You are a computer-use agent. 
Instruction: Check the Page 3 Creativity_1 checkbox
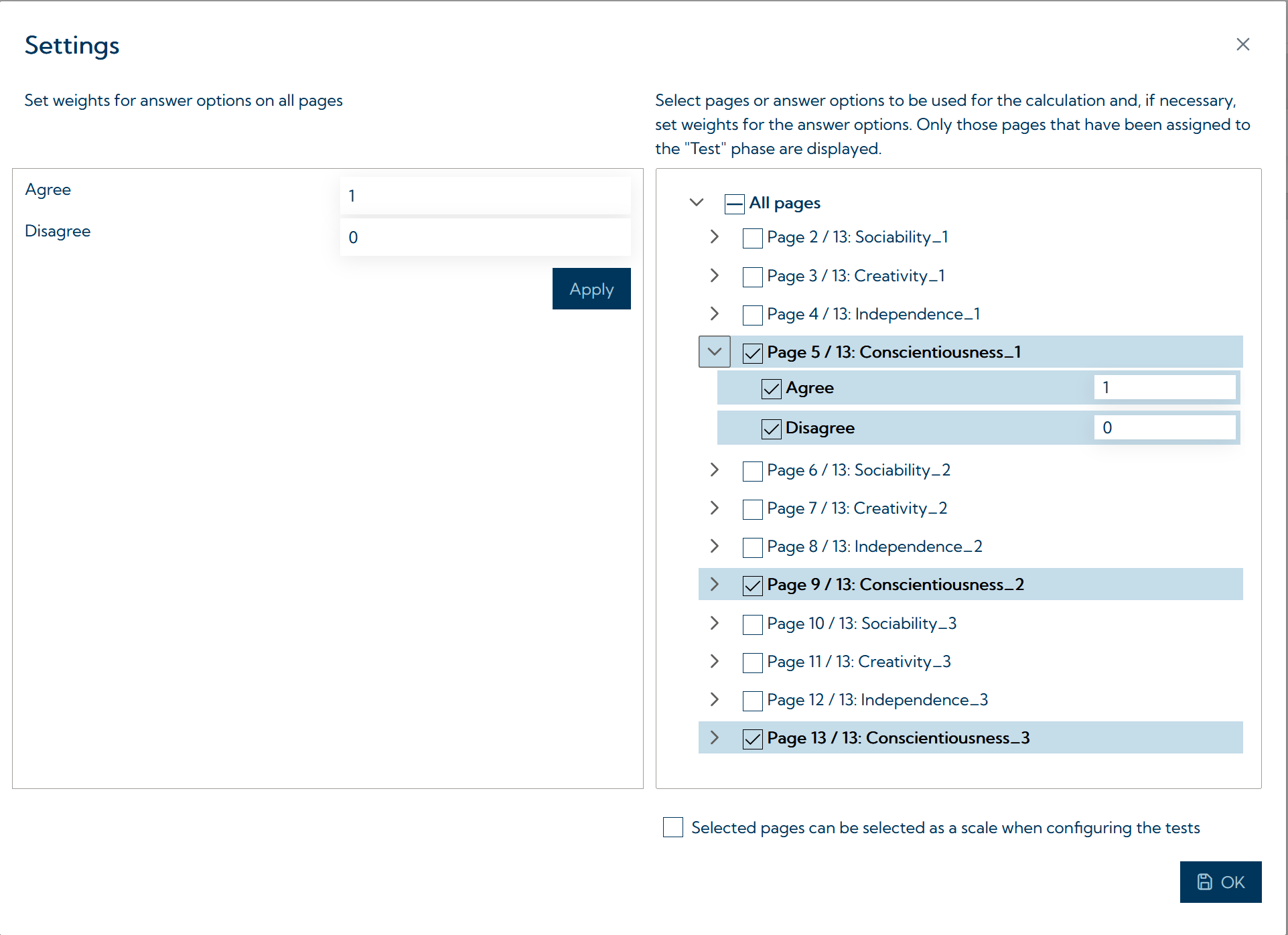click(752, 277)
